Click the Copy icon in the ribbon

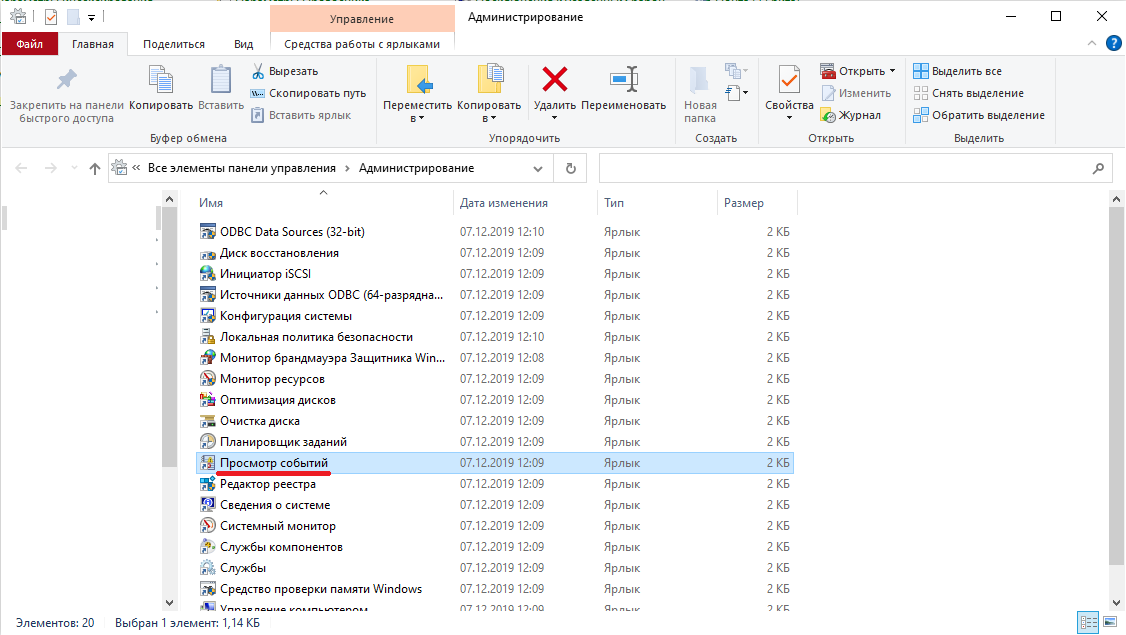(x=161, y=79)
